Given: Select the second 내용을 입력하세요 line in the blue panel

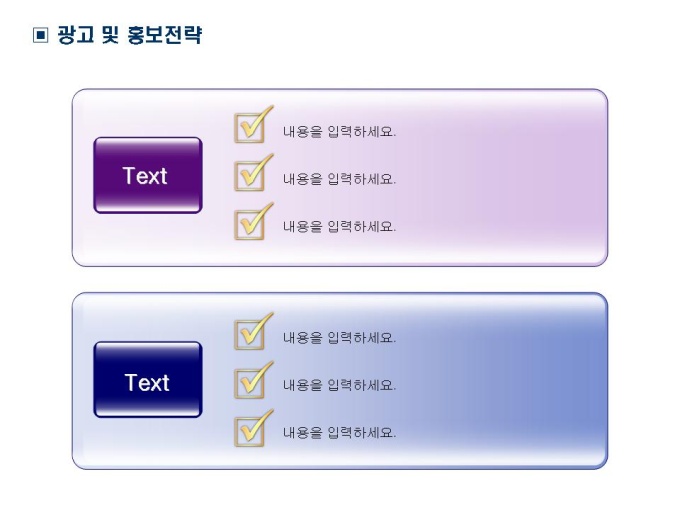Looking at the screenshot, I should 339,385.
